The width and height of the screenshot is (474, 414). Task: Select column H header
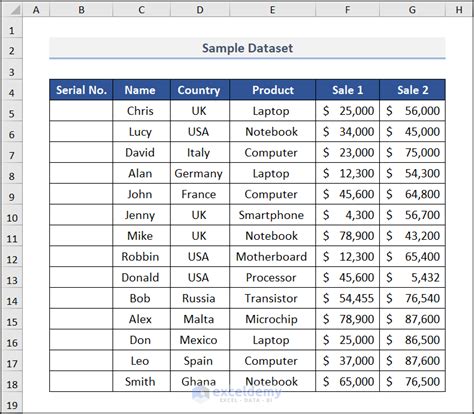pos(459,10)
